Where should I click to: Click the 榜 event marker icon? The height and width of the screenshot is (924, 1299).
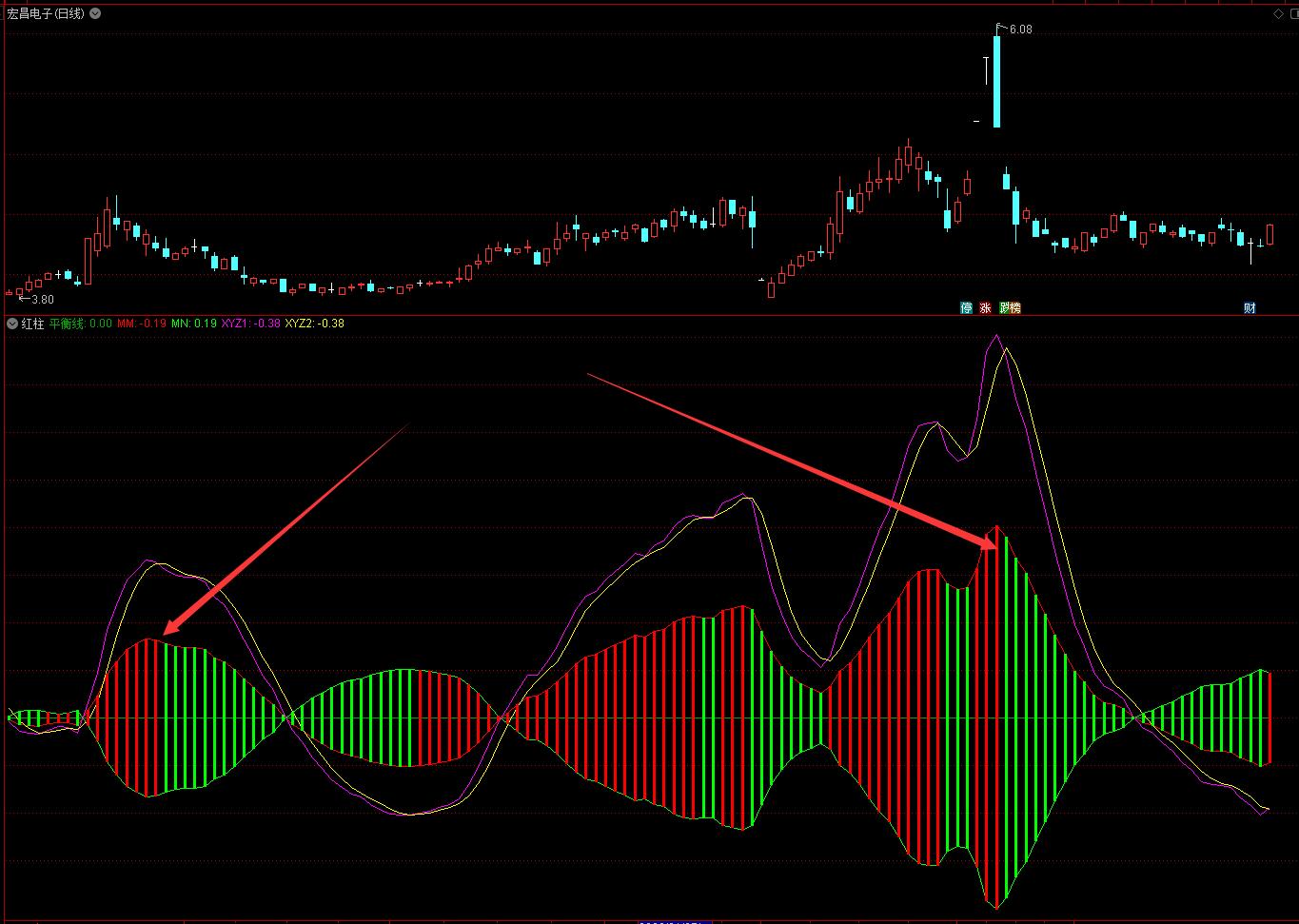pos(1014,308)
